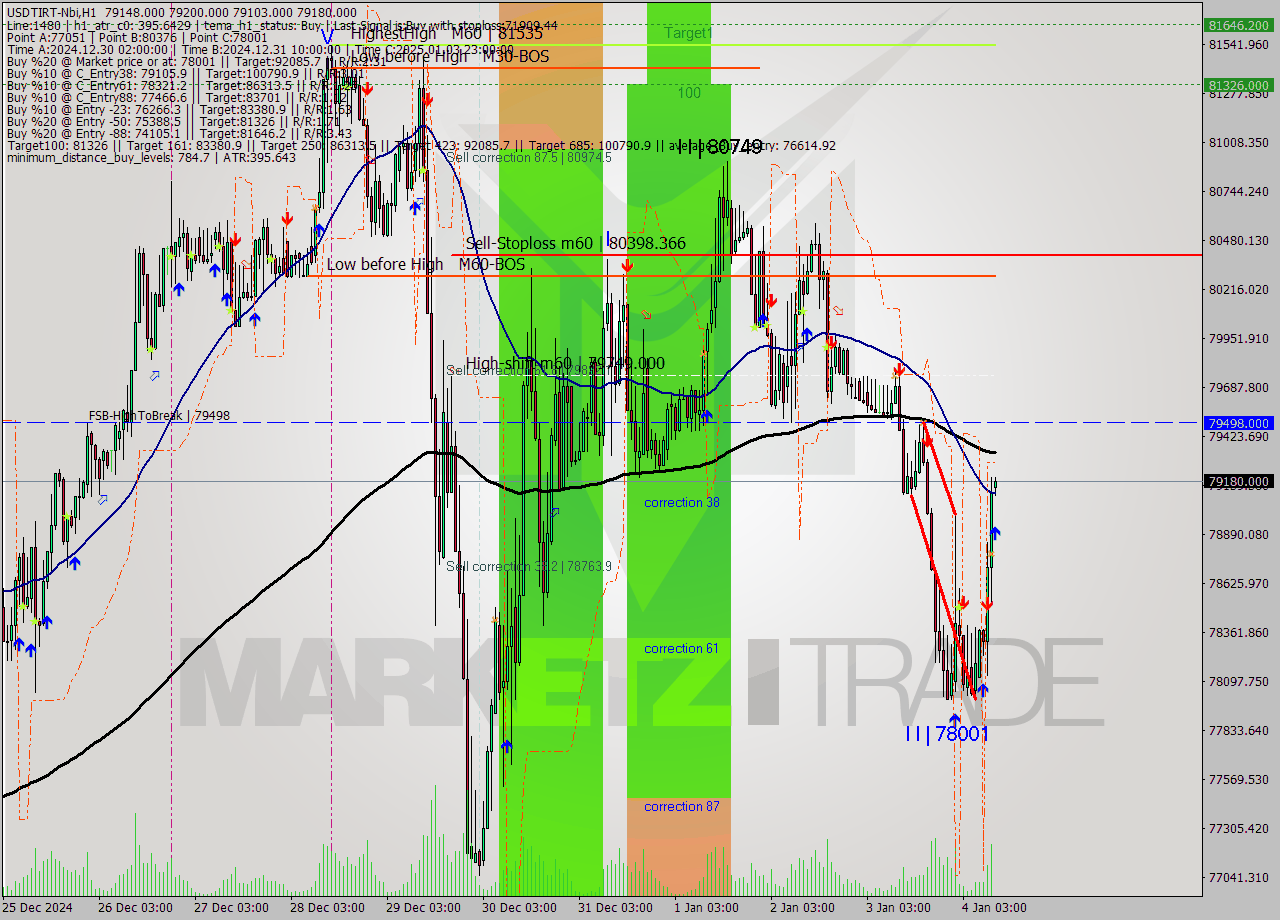
Task: Select the 81326.000 green price label
Action: click(x=1240, y=85)
